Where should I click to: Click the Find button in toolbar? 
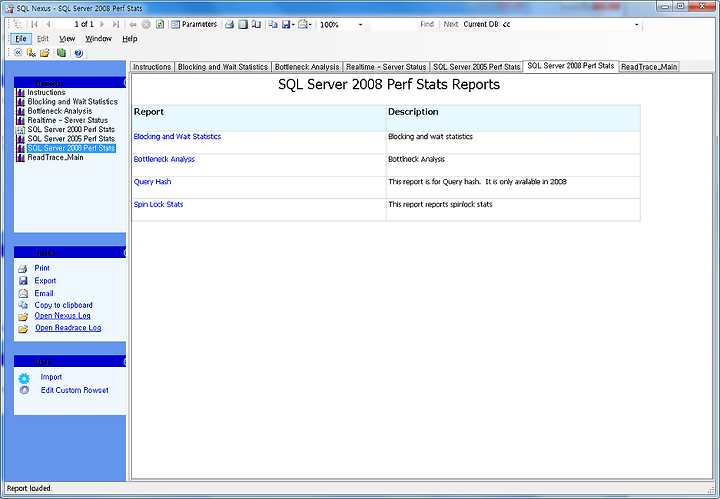(x=427, y=24)
